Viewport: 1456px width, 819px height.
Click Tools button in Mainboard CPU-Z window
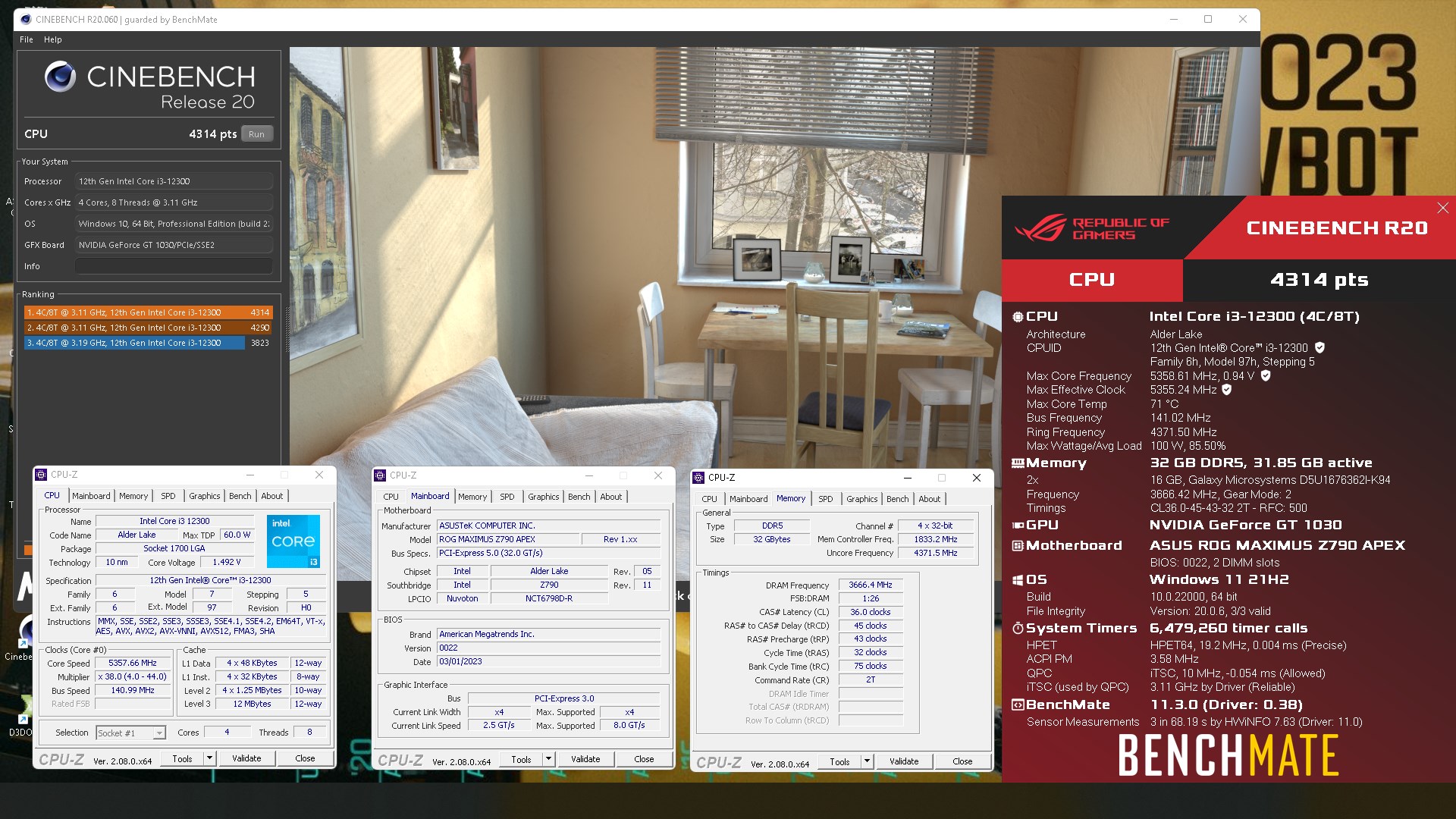click(x=521, y=759)
